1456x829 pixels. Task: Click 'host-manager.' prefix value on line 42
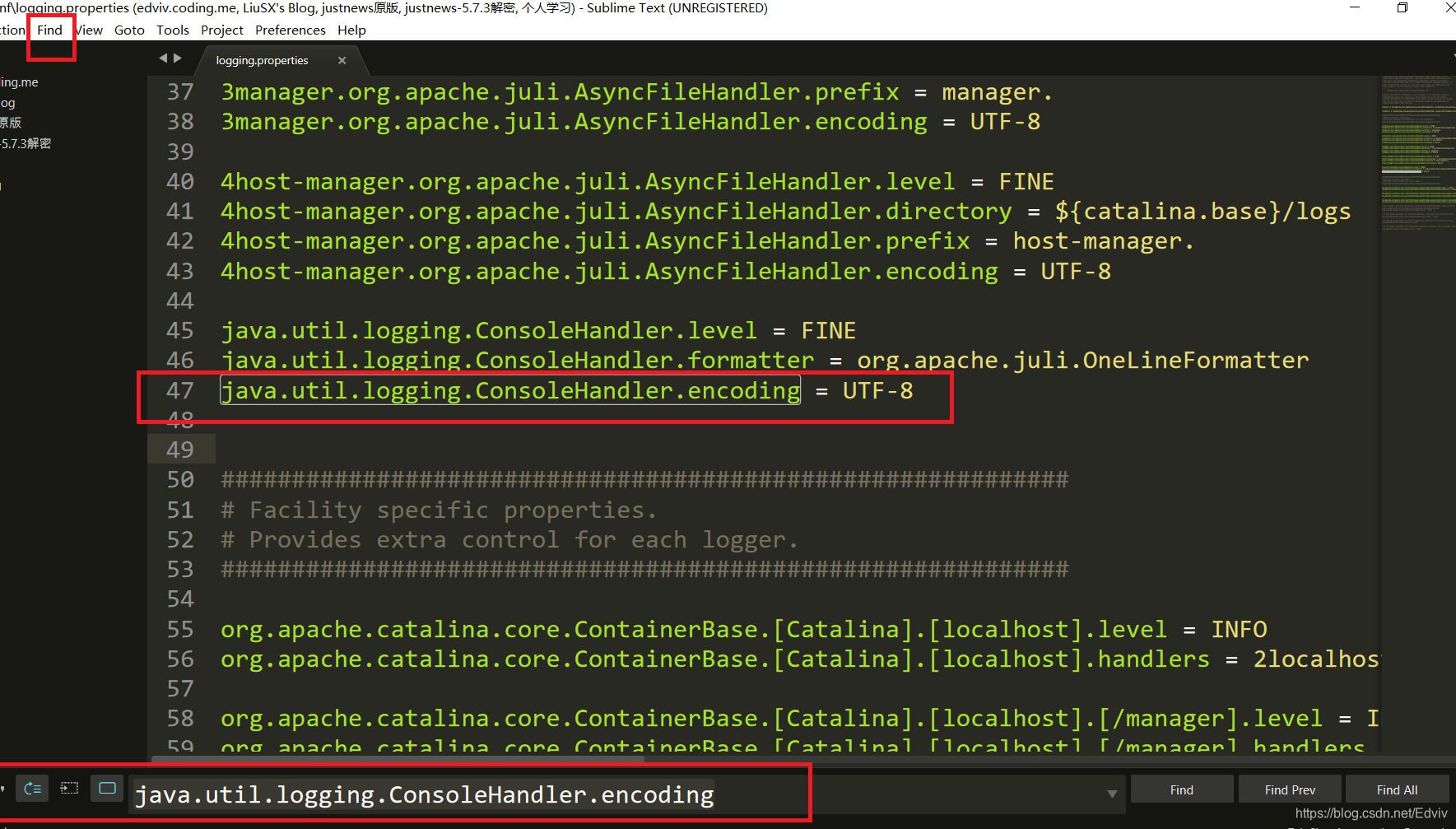point(1103,241)
